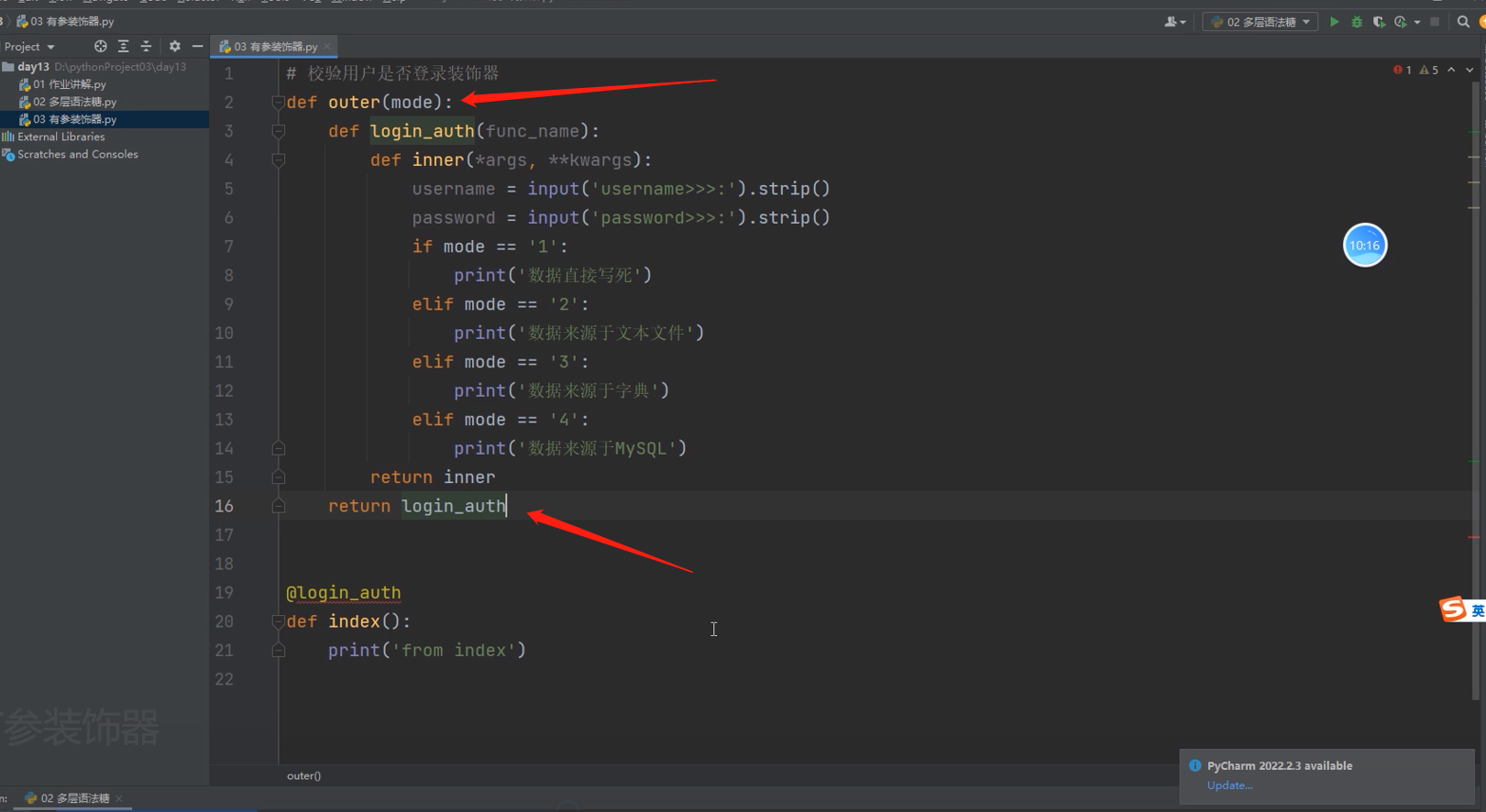Click the comment text on line 1
Image resolution: width=1486 pixels, height=812 pixels.
pyautogui.click(x=393, y=73)
